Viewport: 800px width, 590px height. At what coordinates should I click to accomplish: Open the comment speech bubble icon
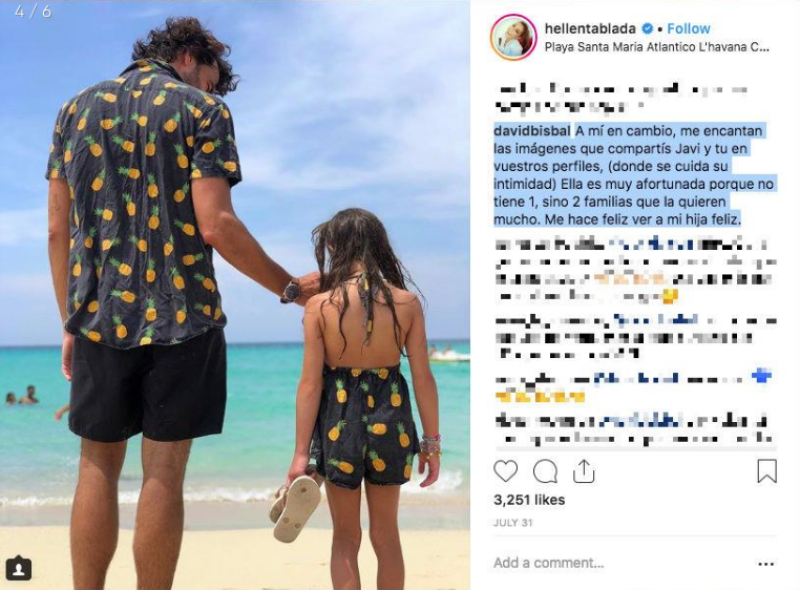click(x=545, y=472)
